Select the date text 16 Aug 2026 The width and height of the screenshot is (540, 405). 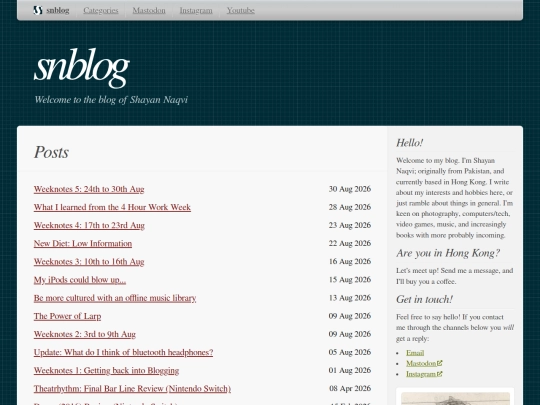tap(350, 262)
